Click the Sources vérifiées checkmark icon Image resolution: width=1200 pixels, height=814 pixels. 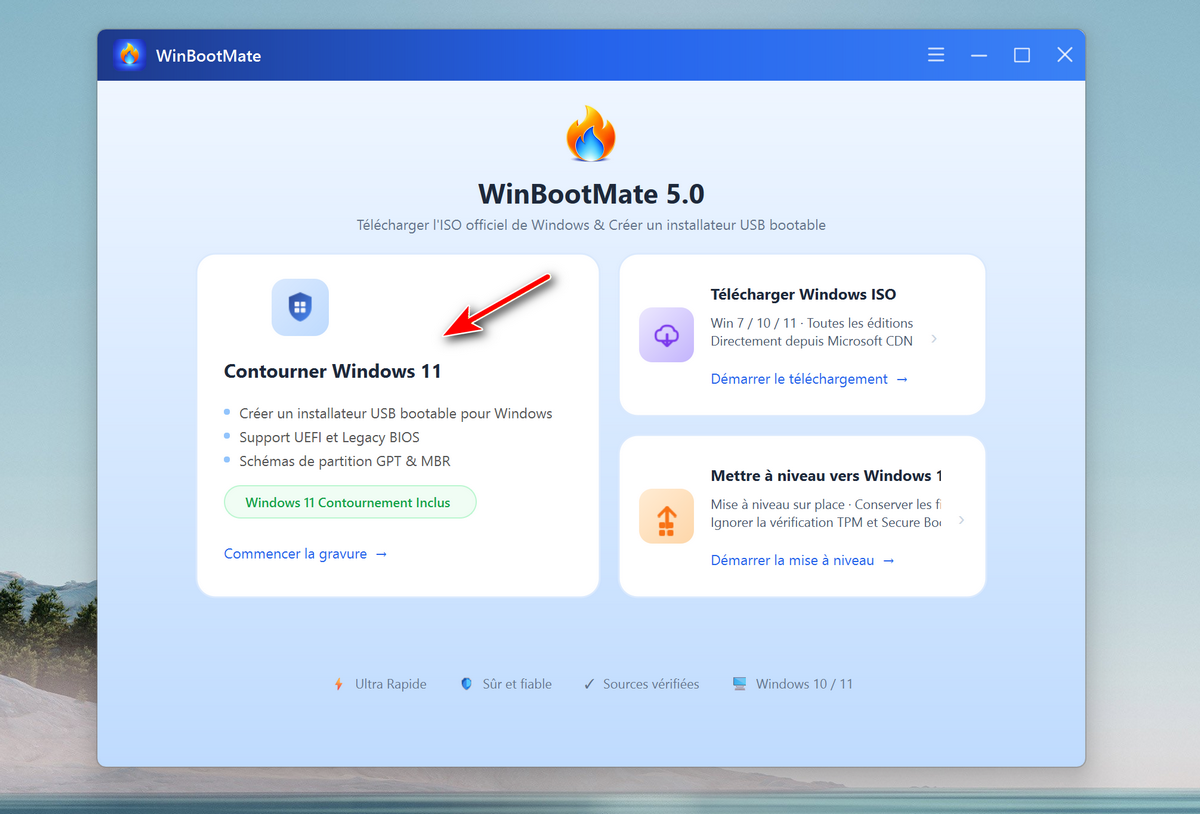[x=589, y=683]
